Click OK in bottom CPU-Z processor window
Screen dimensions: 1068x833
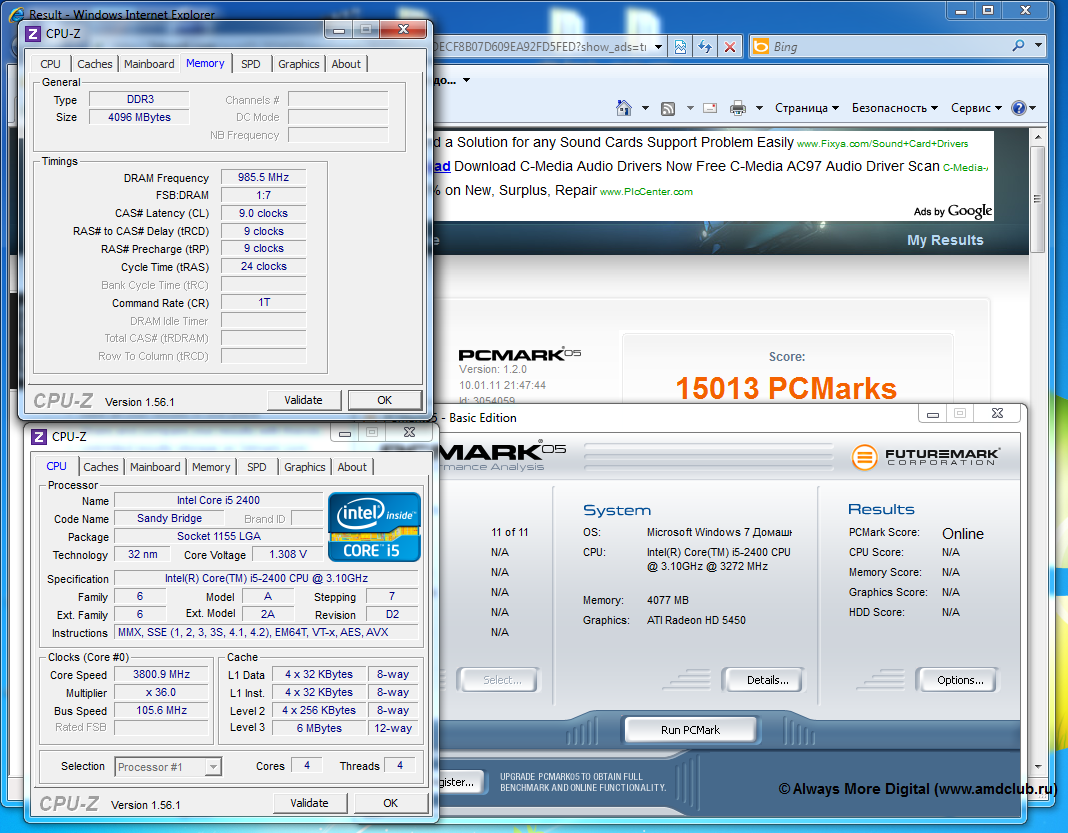coord(390,803)
